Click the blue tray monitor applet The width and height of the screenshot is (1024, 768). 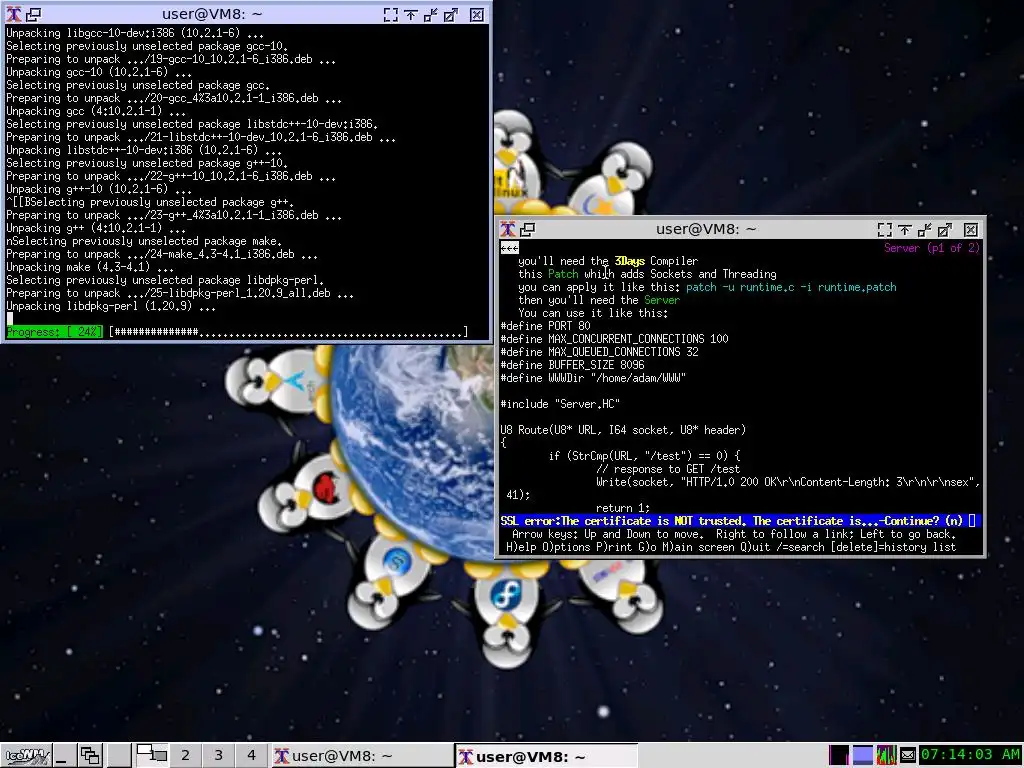click(x=862, y=756)
